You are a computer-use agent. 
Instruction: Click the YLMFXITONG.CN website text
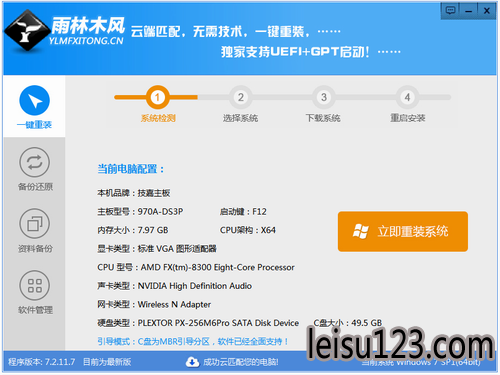click(86, 41)
